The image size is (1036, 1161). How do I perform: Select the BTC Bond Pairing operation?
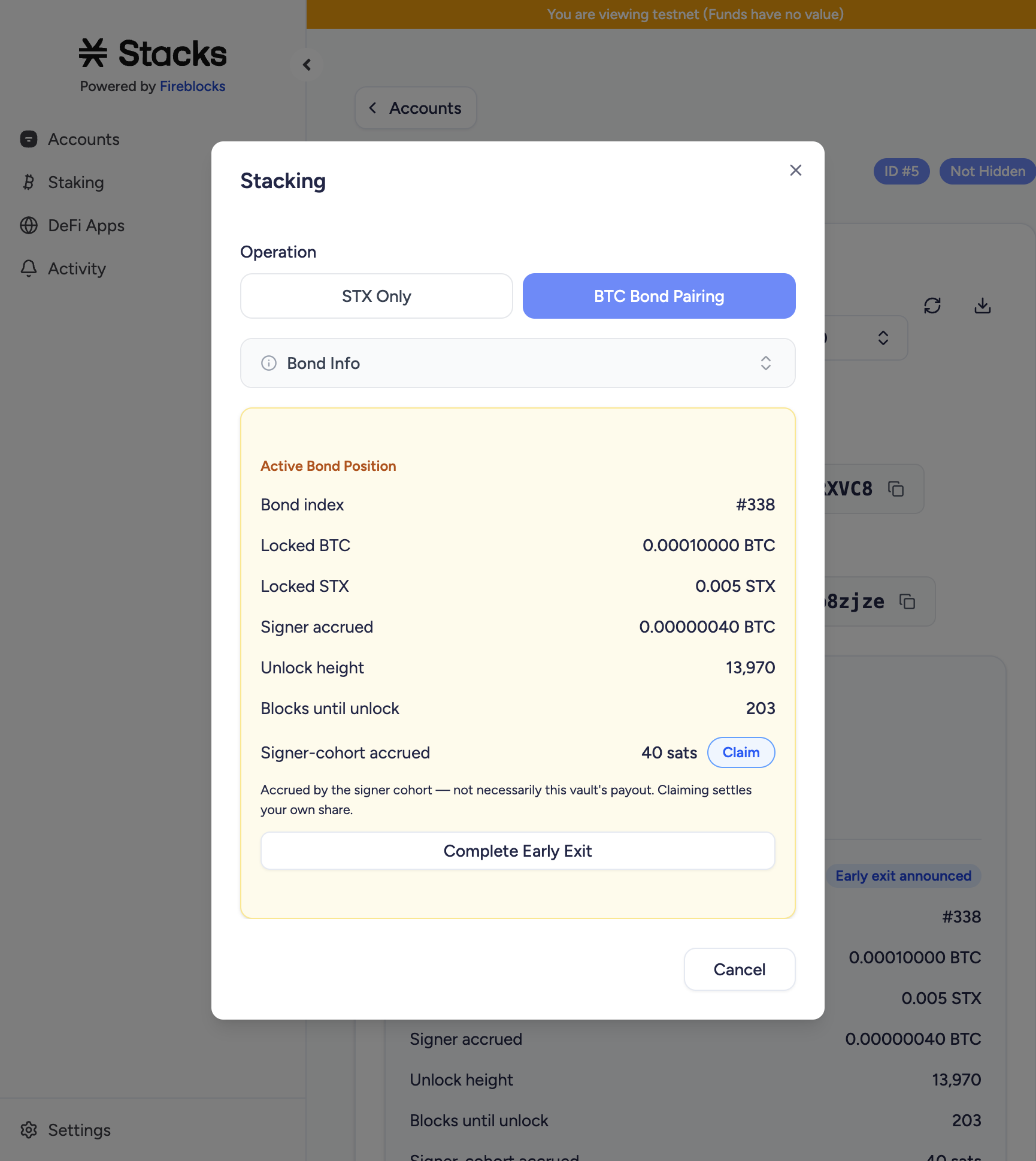[659, 296]
